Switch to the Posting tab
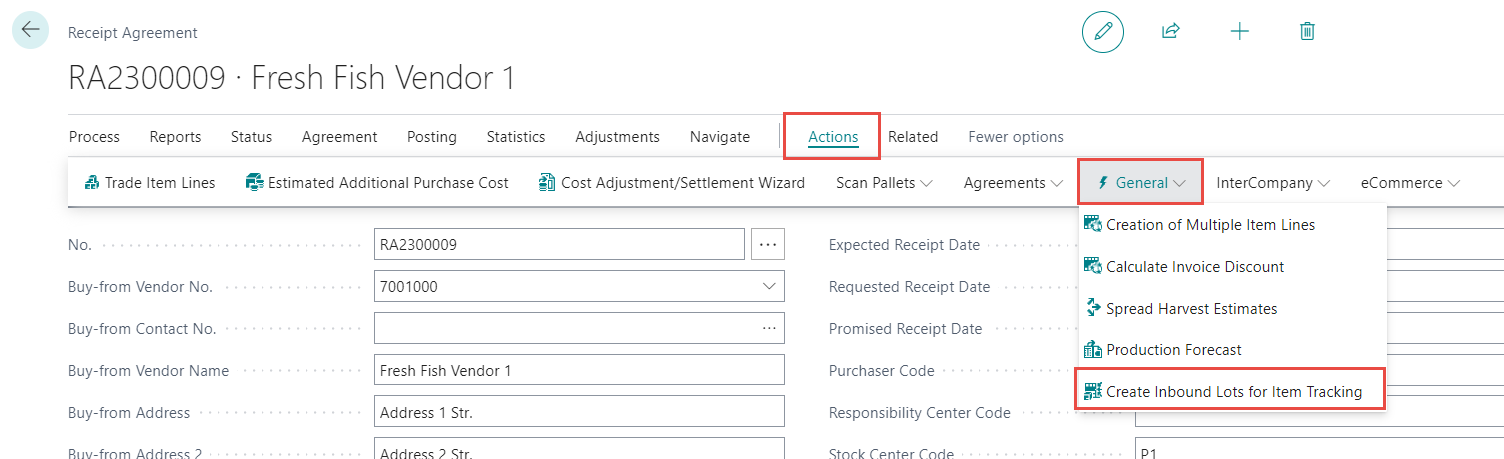 tap(432, 137)
